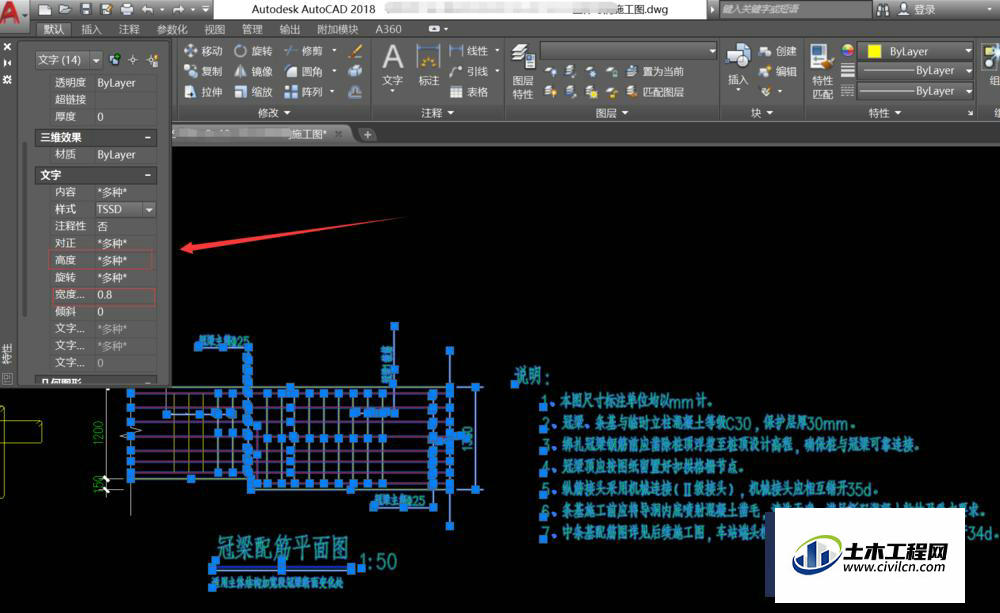Image resolution: width=1000 pixels, height=613 pixels.
Task: Switch to the 参数化 ribbon tab
Action: 172,29
